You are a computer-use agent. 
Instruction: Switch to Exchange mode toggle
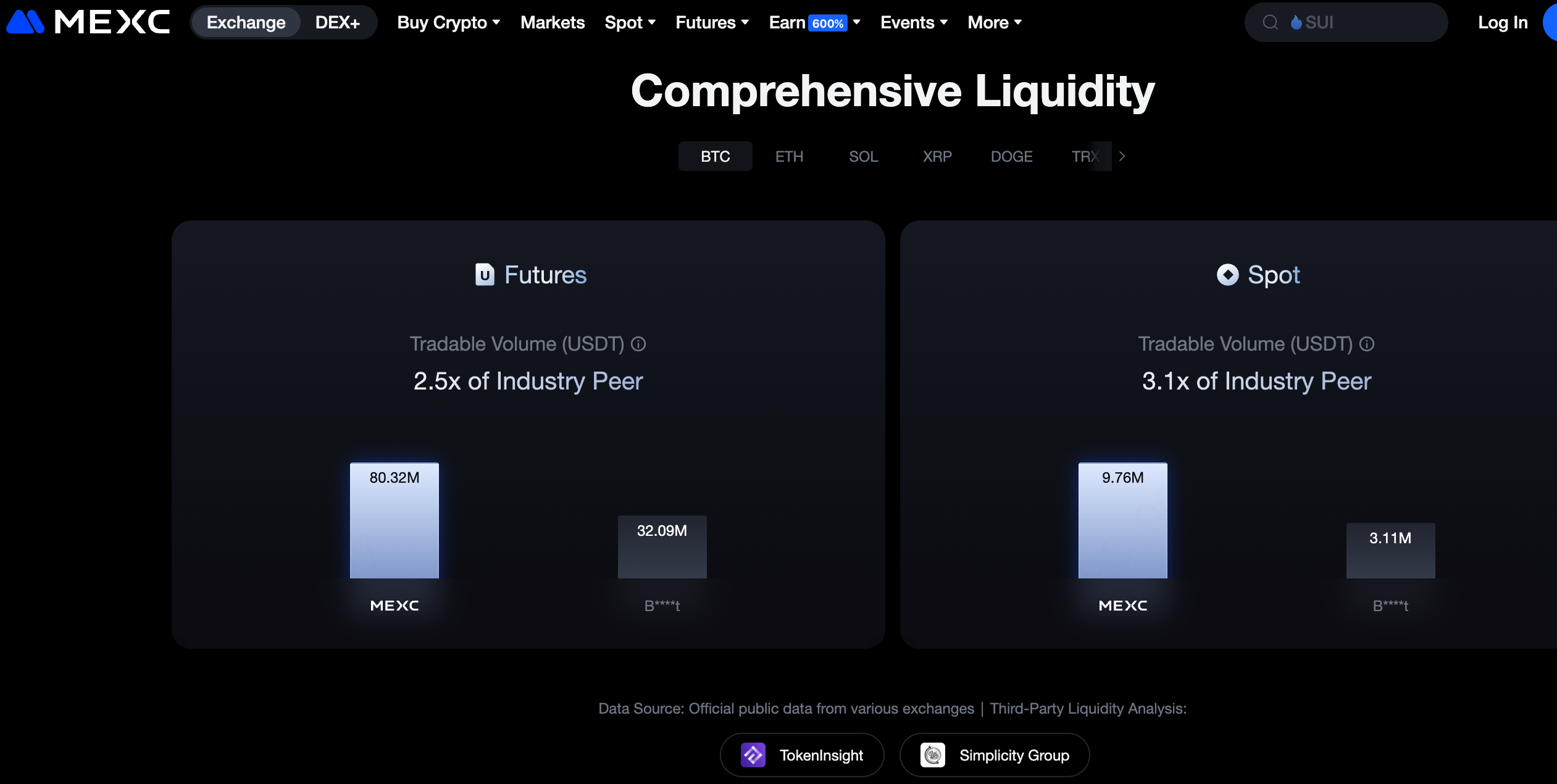pos(246,23)
